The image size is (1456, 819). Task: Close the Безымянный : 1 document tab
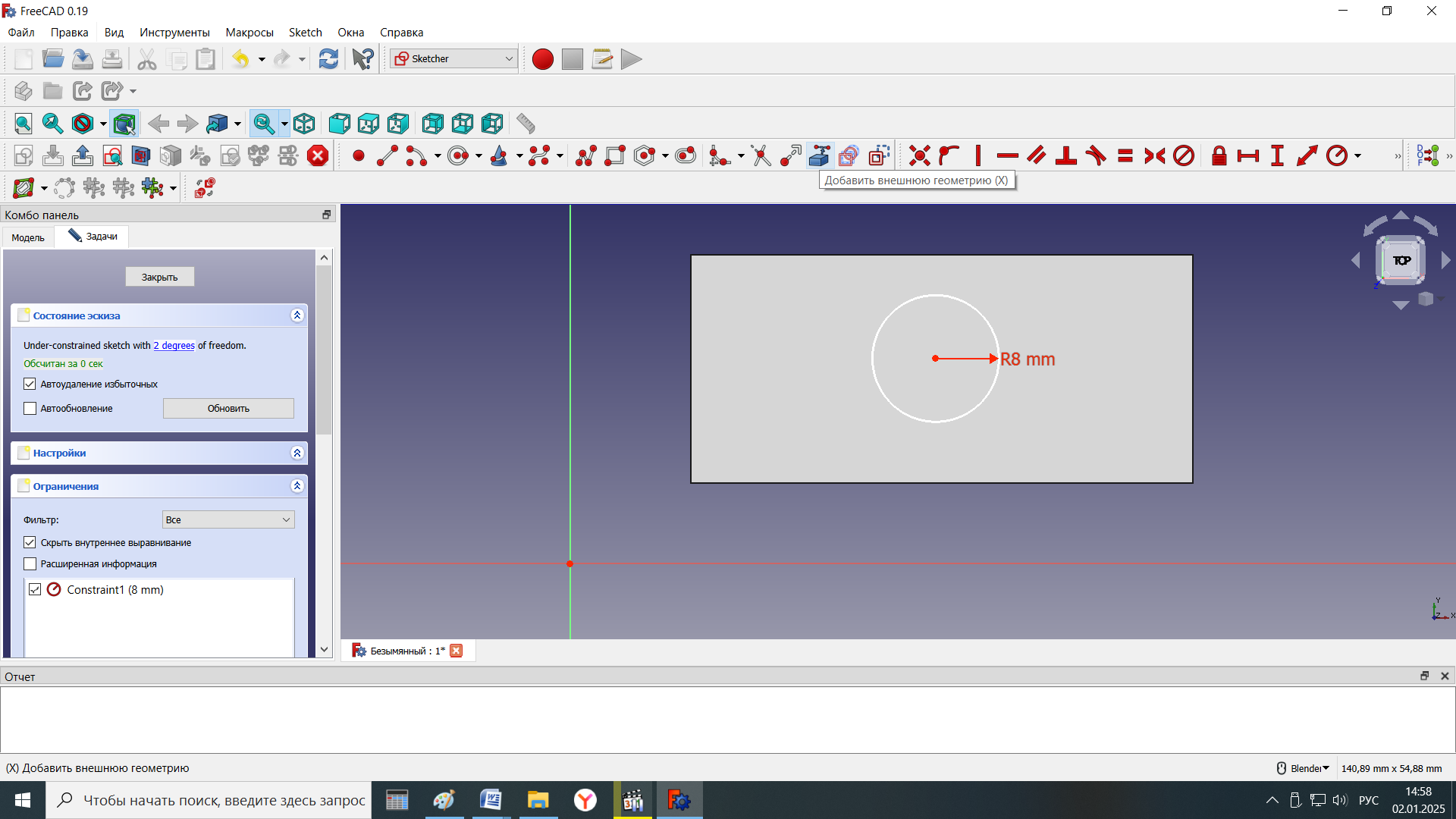[456, 651]
